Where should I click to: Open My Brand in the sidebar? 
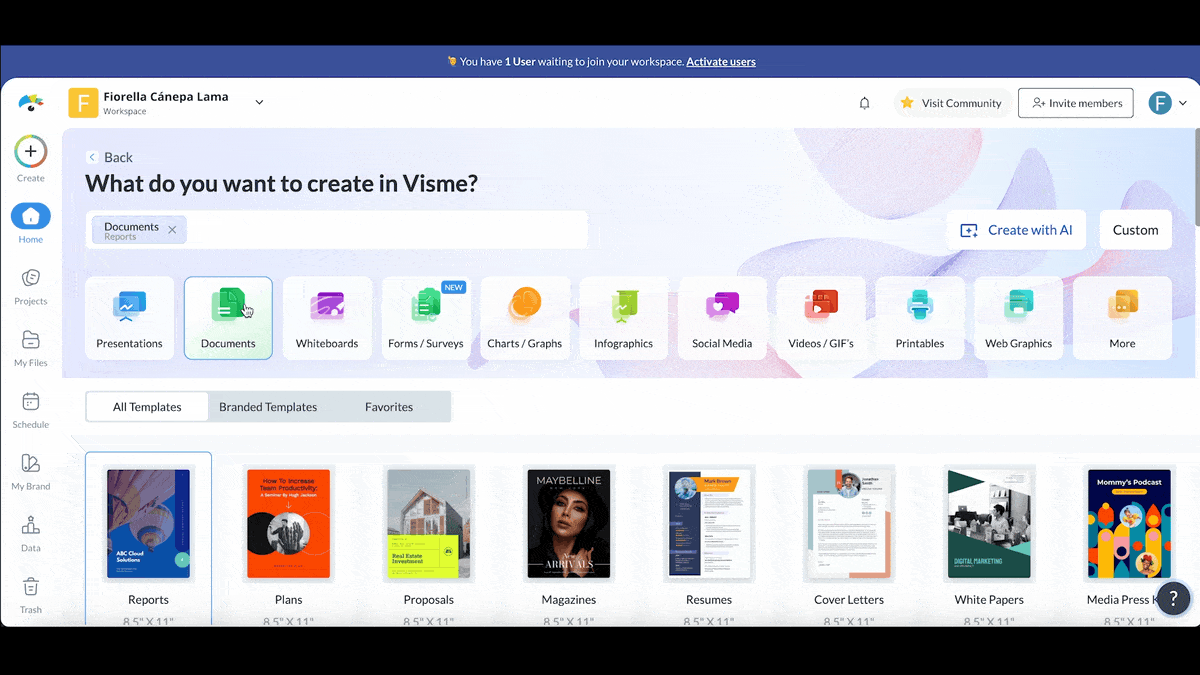point(30,464)
